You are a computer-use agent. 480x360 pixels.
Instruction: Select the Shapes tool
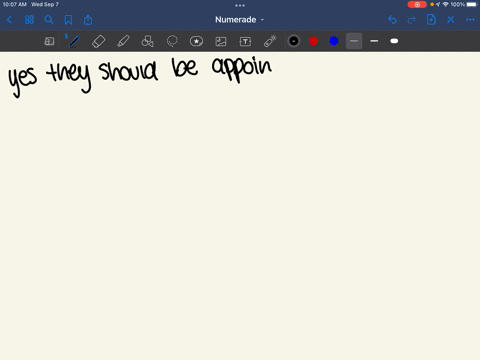[147, 41]
